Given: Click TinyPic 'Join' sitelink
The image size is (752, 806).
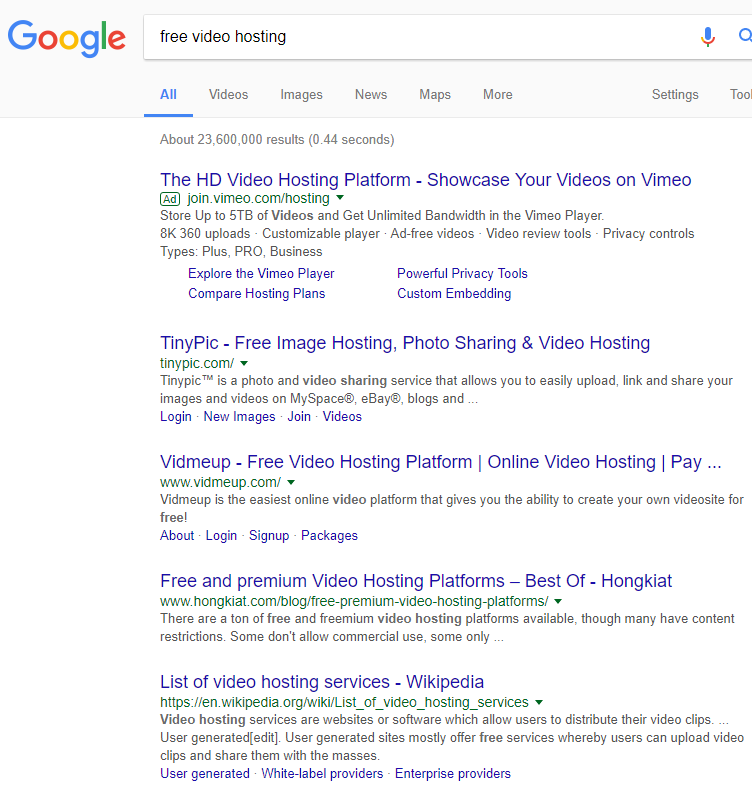Looking at the screenshot, I should point(299,417).
